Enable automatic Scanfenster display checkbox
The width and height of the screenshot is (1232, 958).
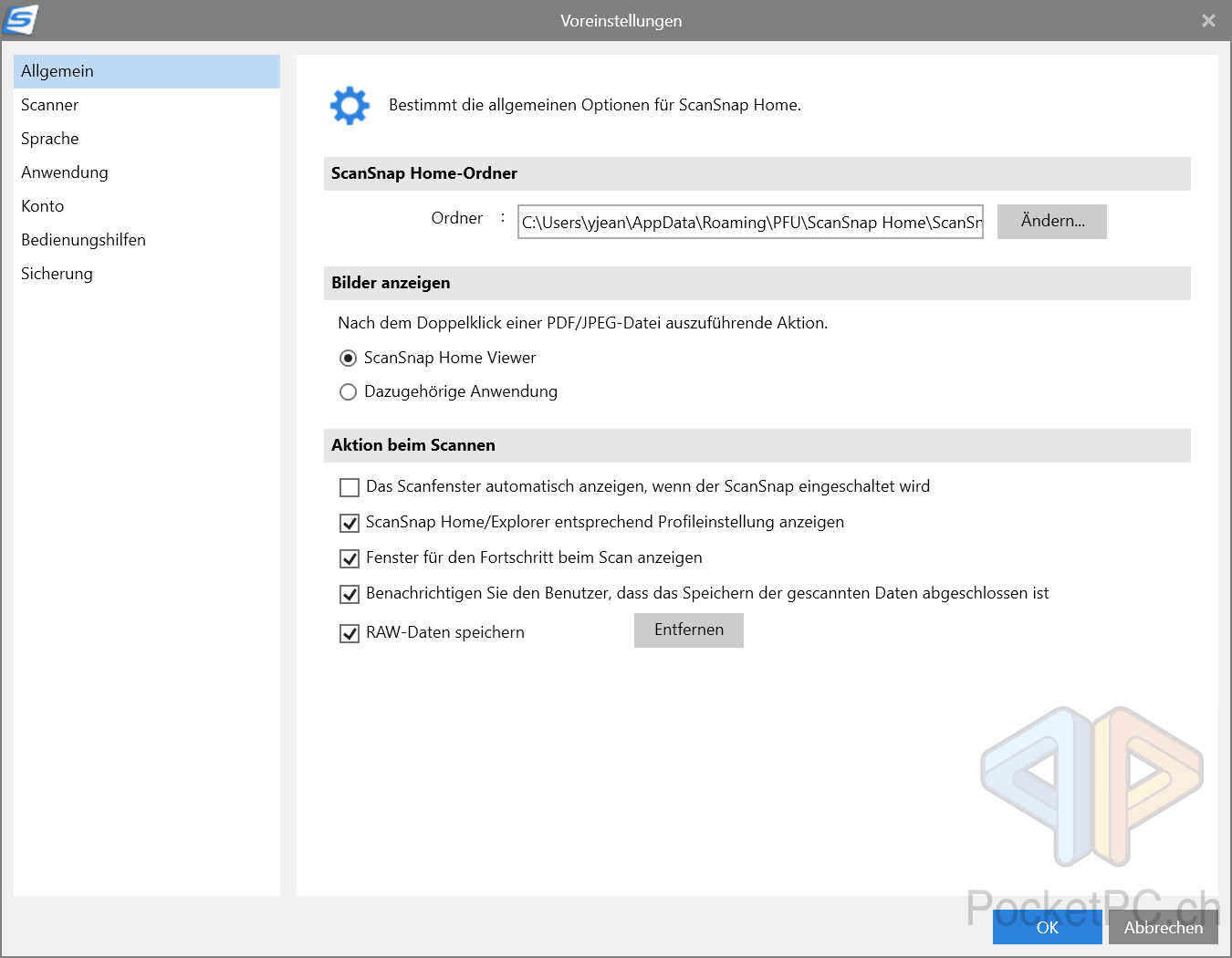[350, 487]
